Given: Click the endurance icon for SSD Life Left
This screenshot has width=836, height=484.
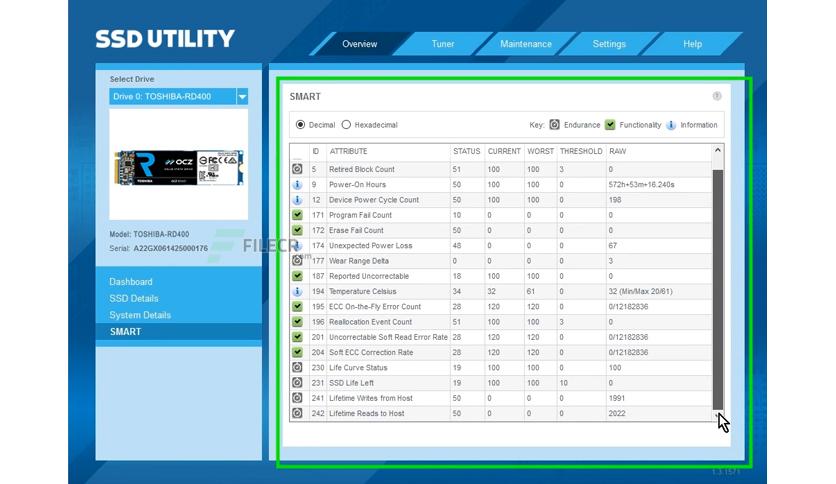Looking at the screenshot, I should point(297,383).
